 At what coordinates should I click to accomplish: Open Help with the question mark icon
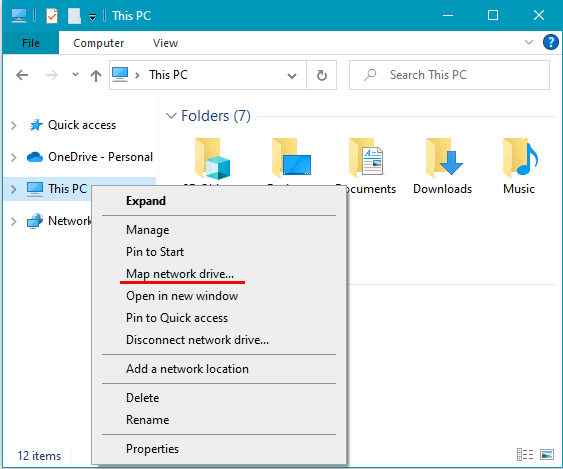coord(550,42)
